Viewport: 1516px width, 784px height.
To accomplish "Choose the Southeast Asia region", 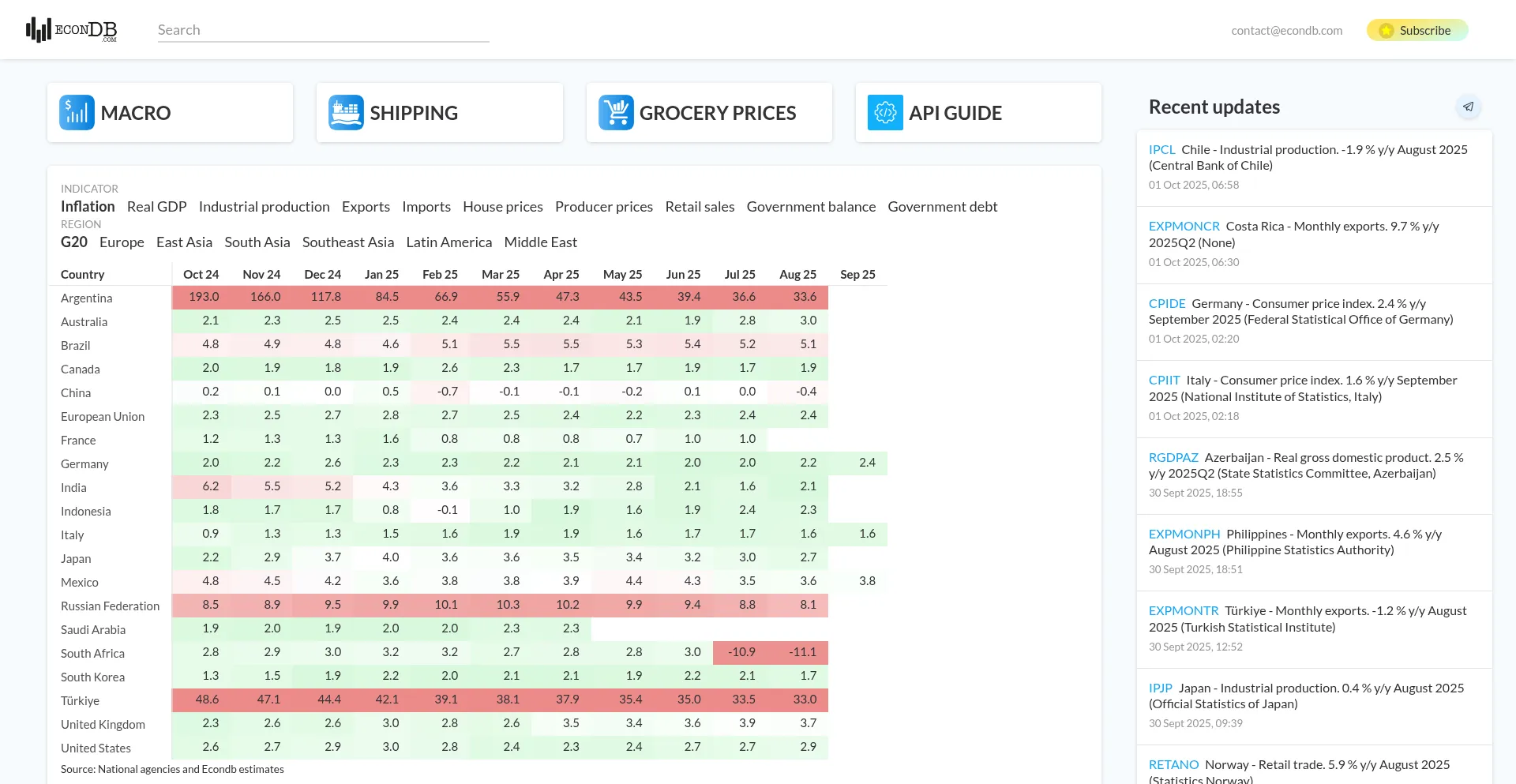I will click(347, 242).
